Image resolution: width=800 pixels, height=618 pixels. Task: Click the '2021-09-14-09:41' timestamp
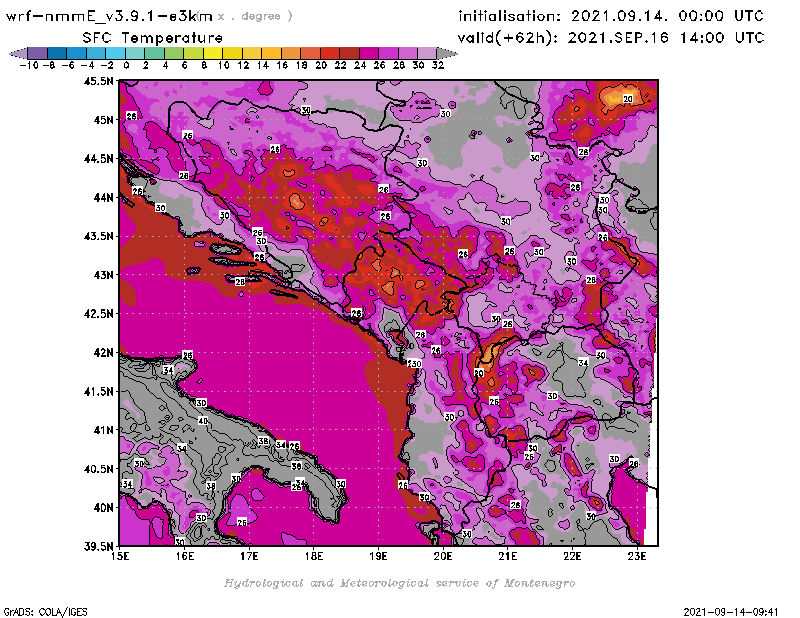731,612
